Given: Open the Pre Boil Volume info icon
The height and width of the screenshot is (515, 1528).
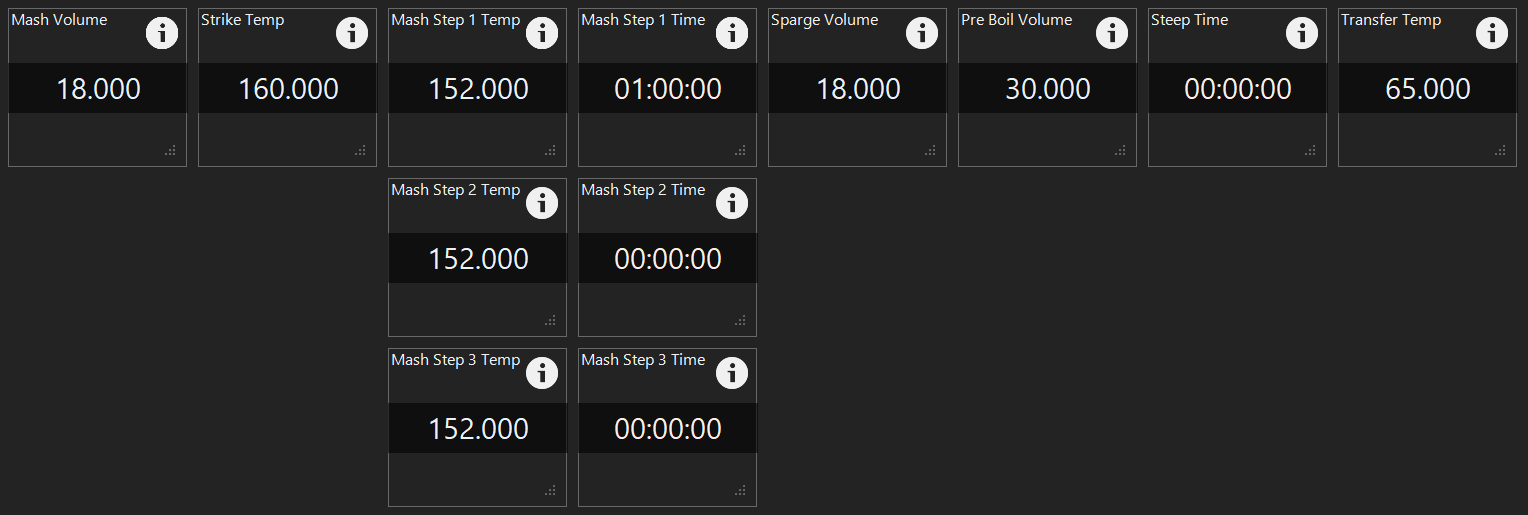Looking at the screenshot, I should click(1112, 33).
